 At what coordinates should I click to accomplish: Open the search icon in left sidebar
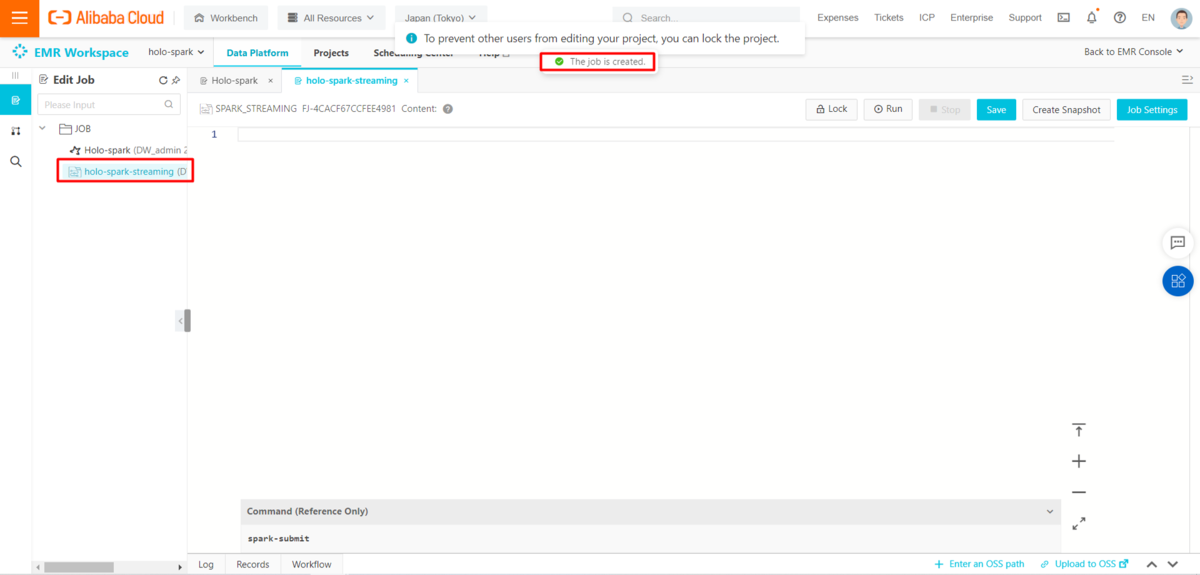[15, 161]
